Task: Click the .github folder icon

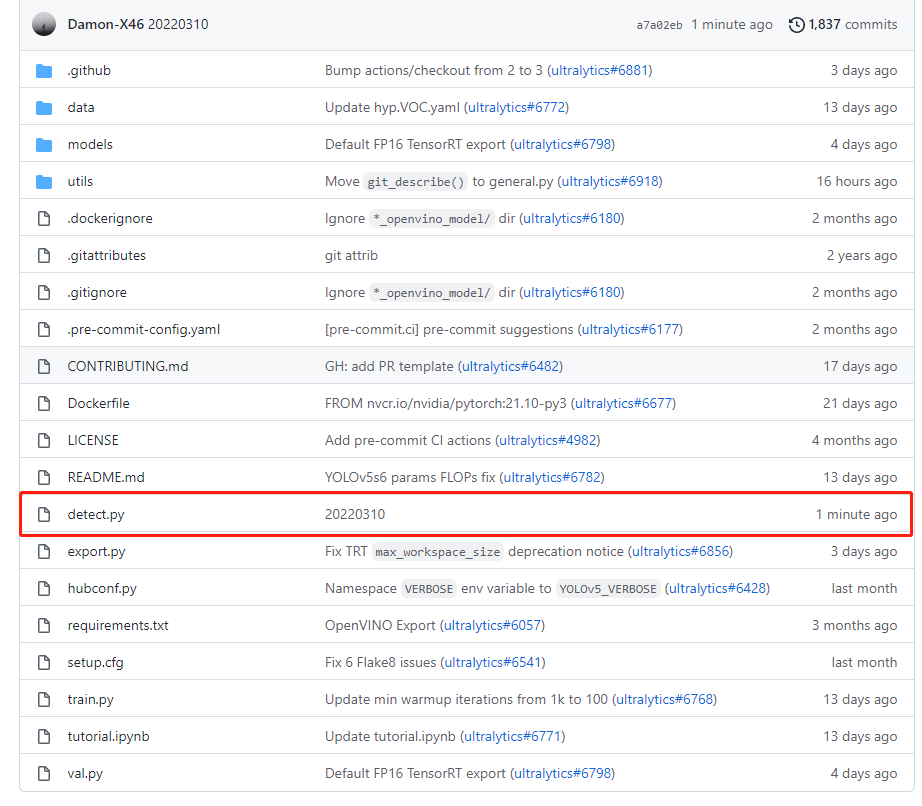Action: coord(44,71)
